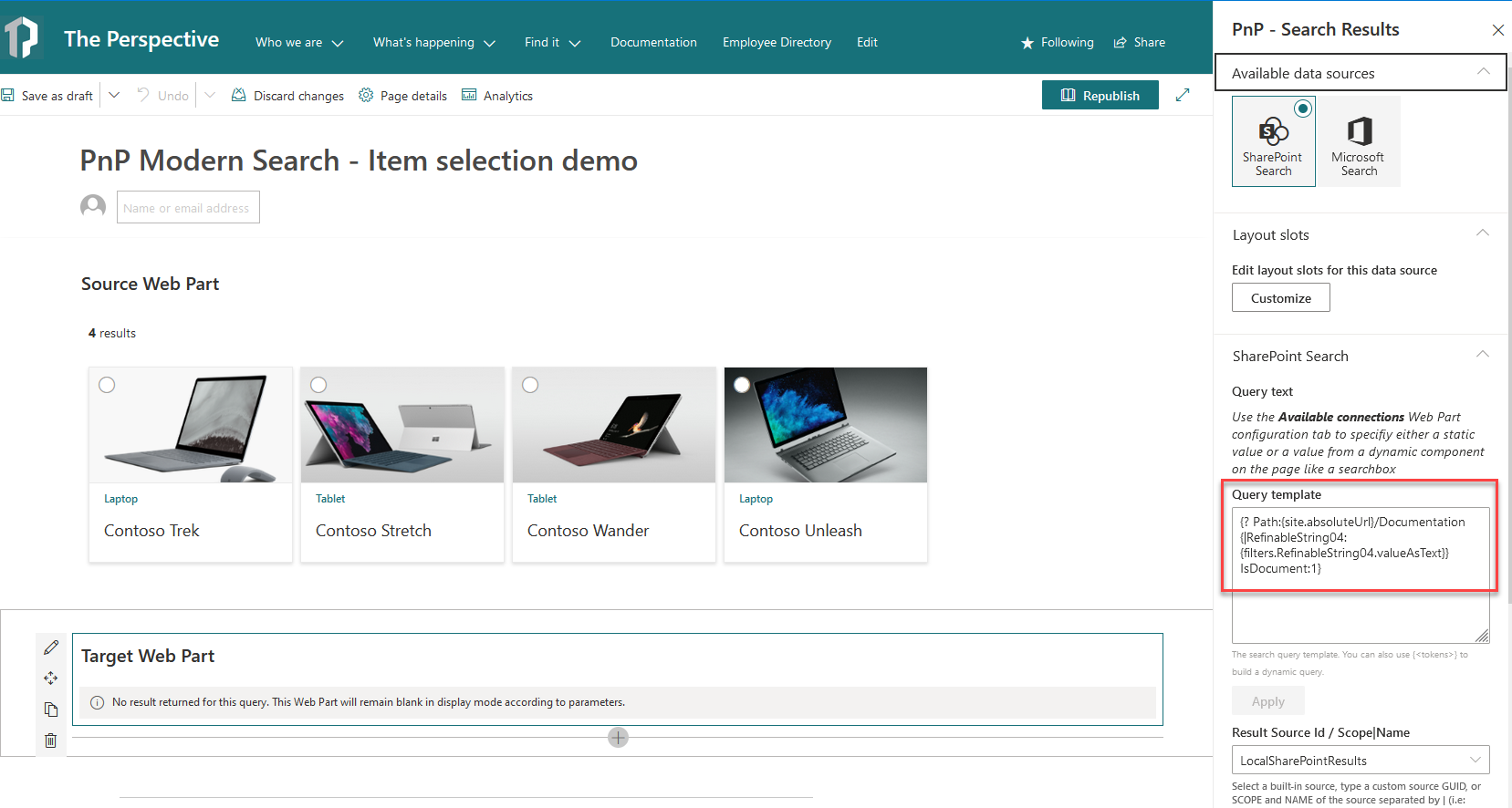The image size is (1512, 808).
Task: Click the author avatar placeholder icon
Action: point(93,207)
